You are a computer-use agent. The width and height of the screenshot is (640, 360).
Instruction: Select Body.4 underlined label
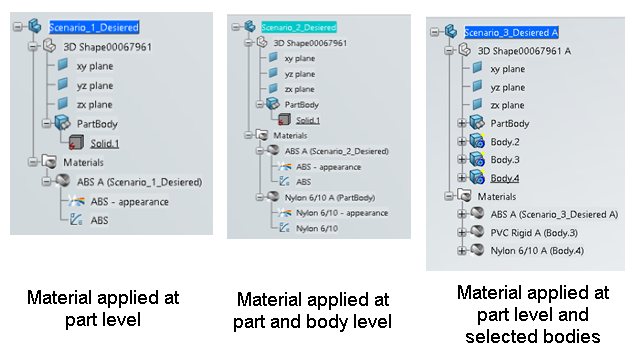(x=505, y=178)
